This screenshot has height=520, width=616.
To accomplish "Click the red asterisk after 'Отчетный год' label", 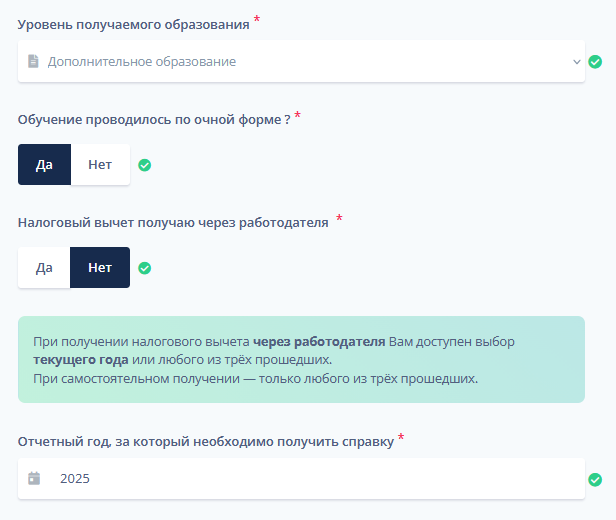I will click(401, 437).
